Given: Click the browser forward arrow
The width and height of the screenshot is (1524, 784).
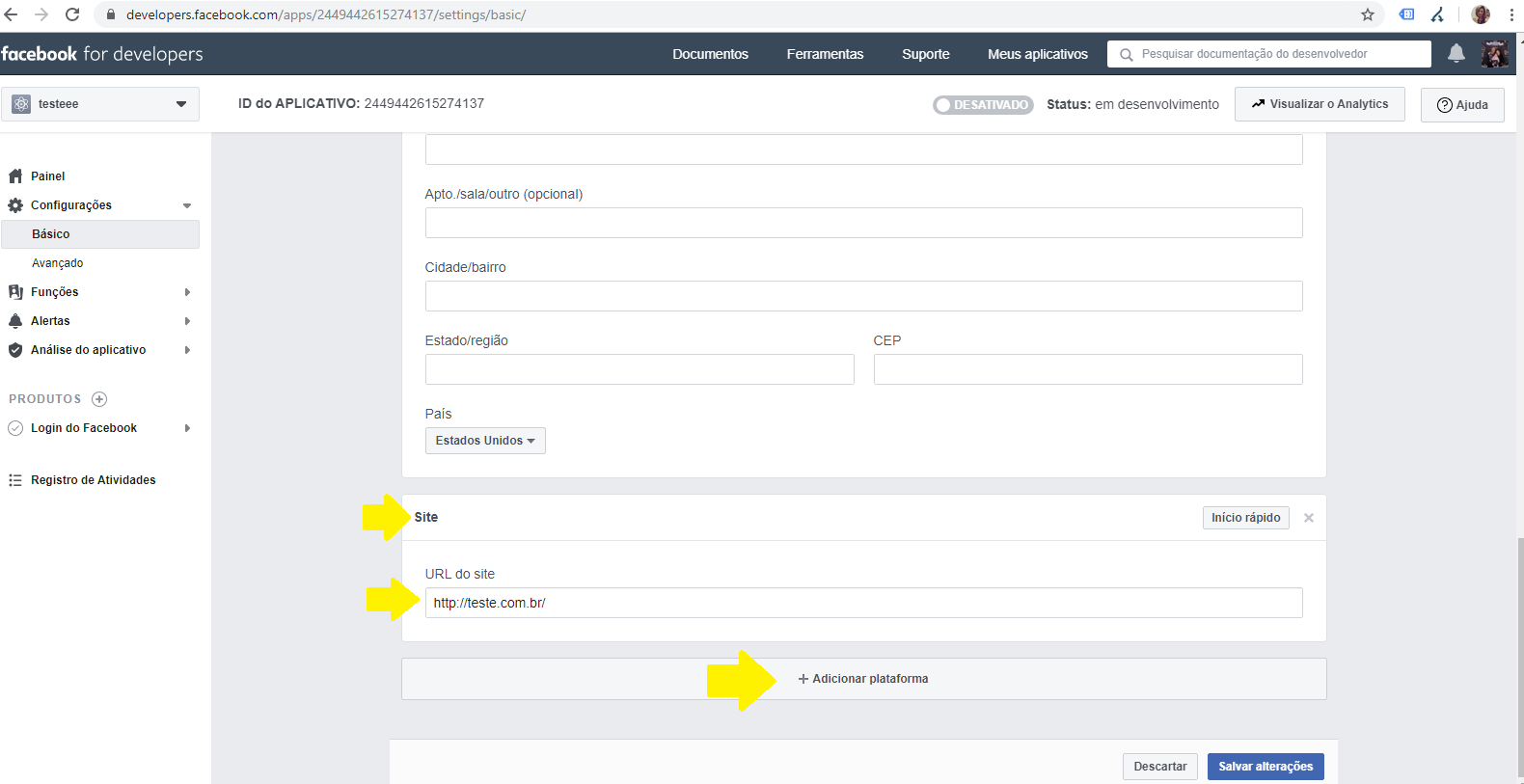Looking at the screenshot, I should pos(41,14).
